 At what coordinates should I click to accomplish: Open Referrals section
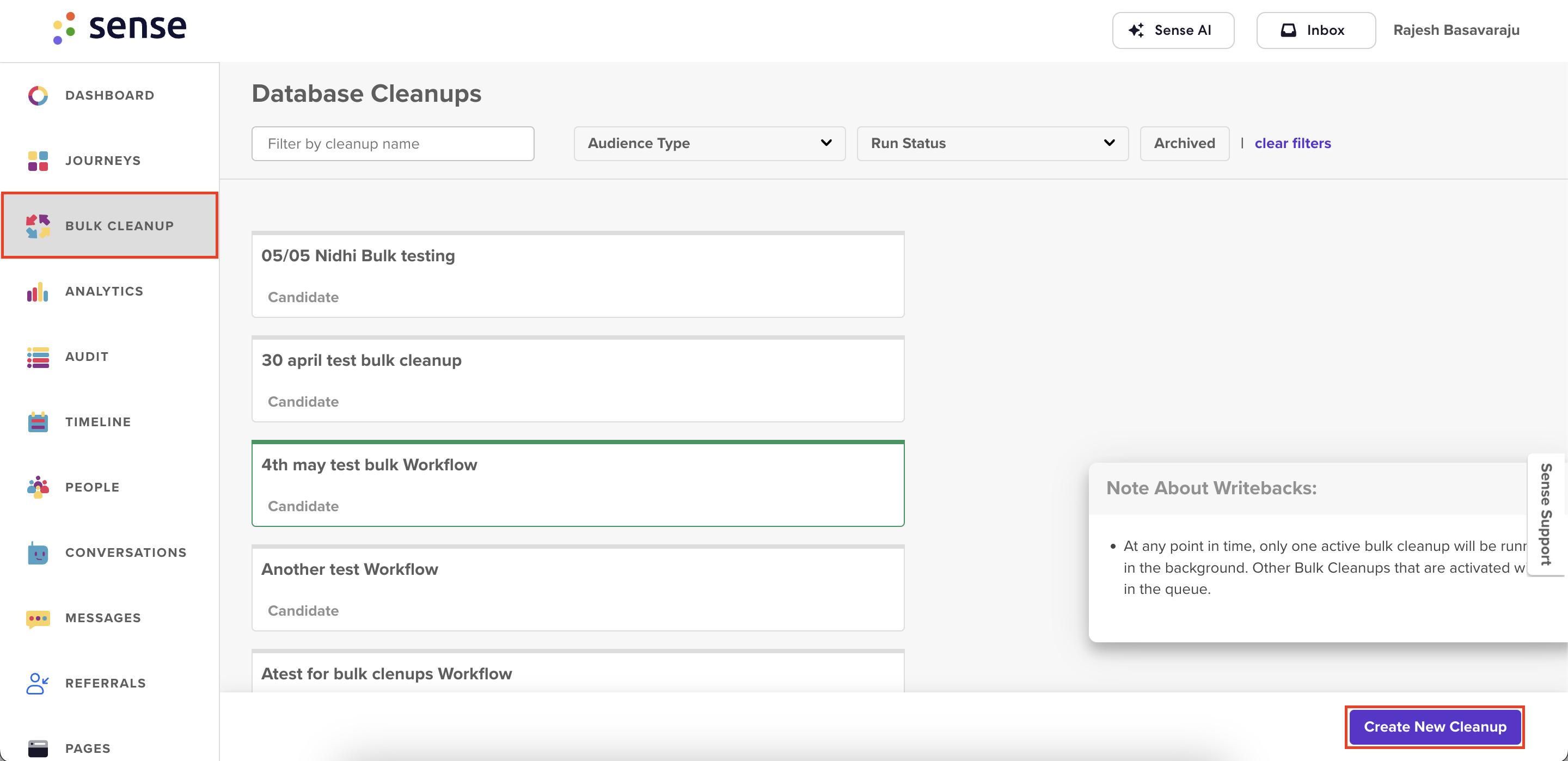click(109, 683)
